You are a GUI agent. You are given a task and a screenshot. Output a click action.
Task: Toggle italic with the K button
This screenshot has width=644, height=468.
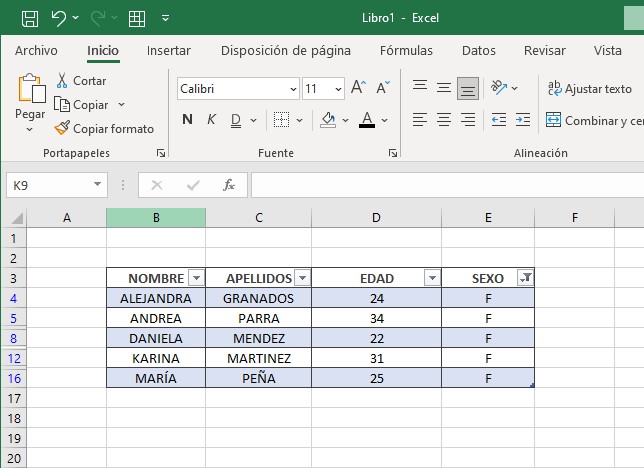coord(212,120)
